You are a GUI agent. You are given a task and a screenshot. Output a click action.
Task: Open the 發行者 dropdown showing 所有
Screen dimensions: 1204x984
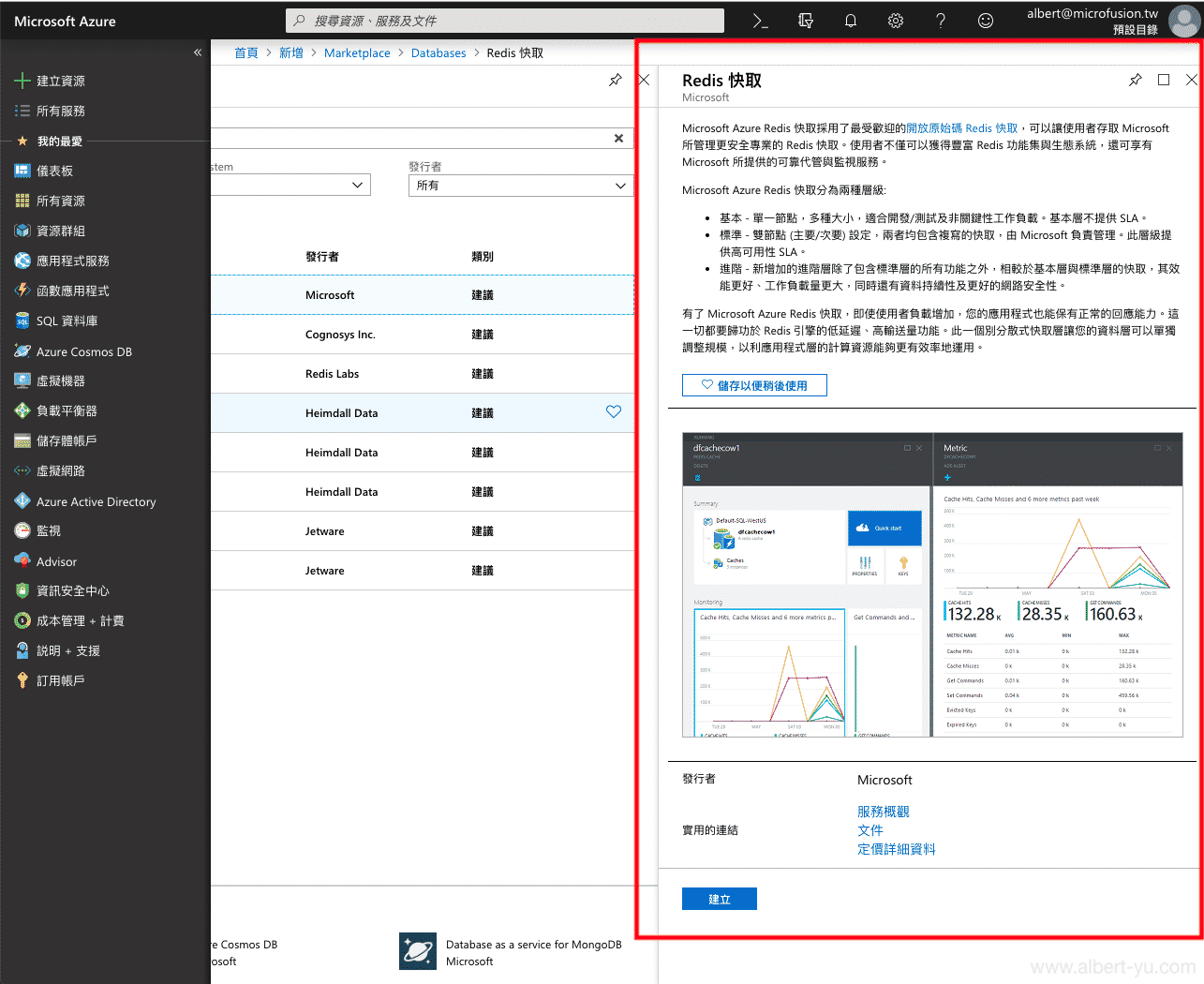click(x=521, y=186)
